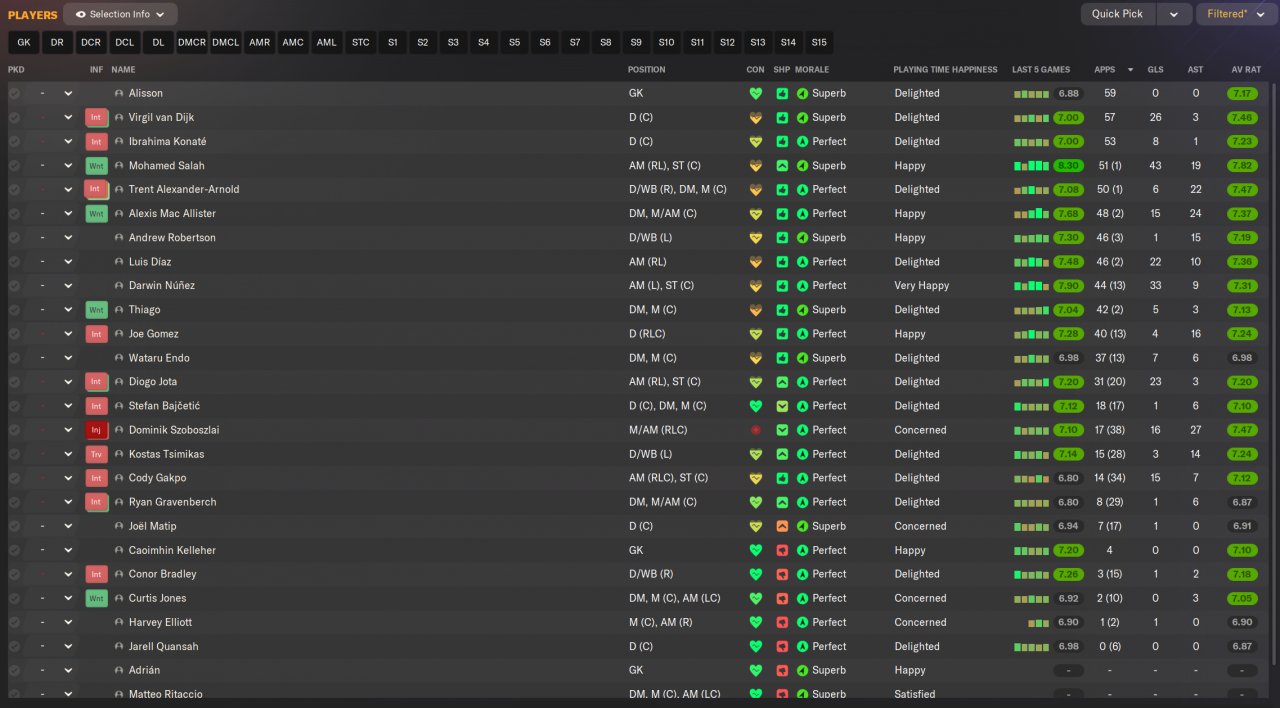
Task: Click Alisson's 7.17 average rating pill
Action: (x=1242, y=93)
